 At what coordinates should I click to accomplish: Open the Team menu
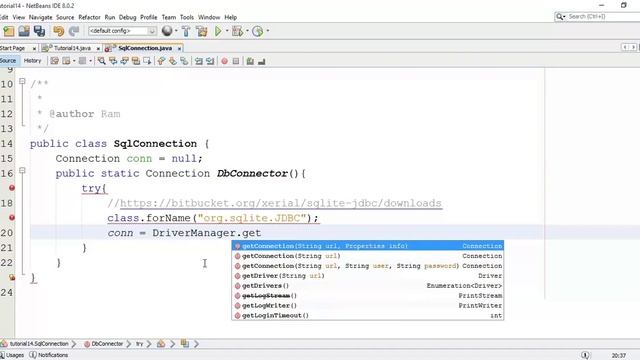pos(169,17)
